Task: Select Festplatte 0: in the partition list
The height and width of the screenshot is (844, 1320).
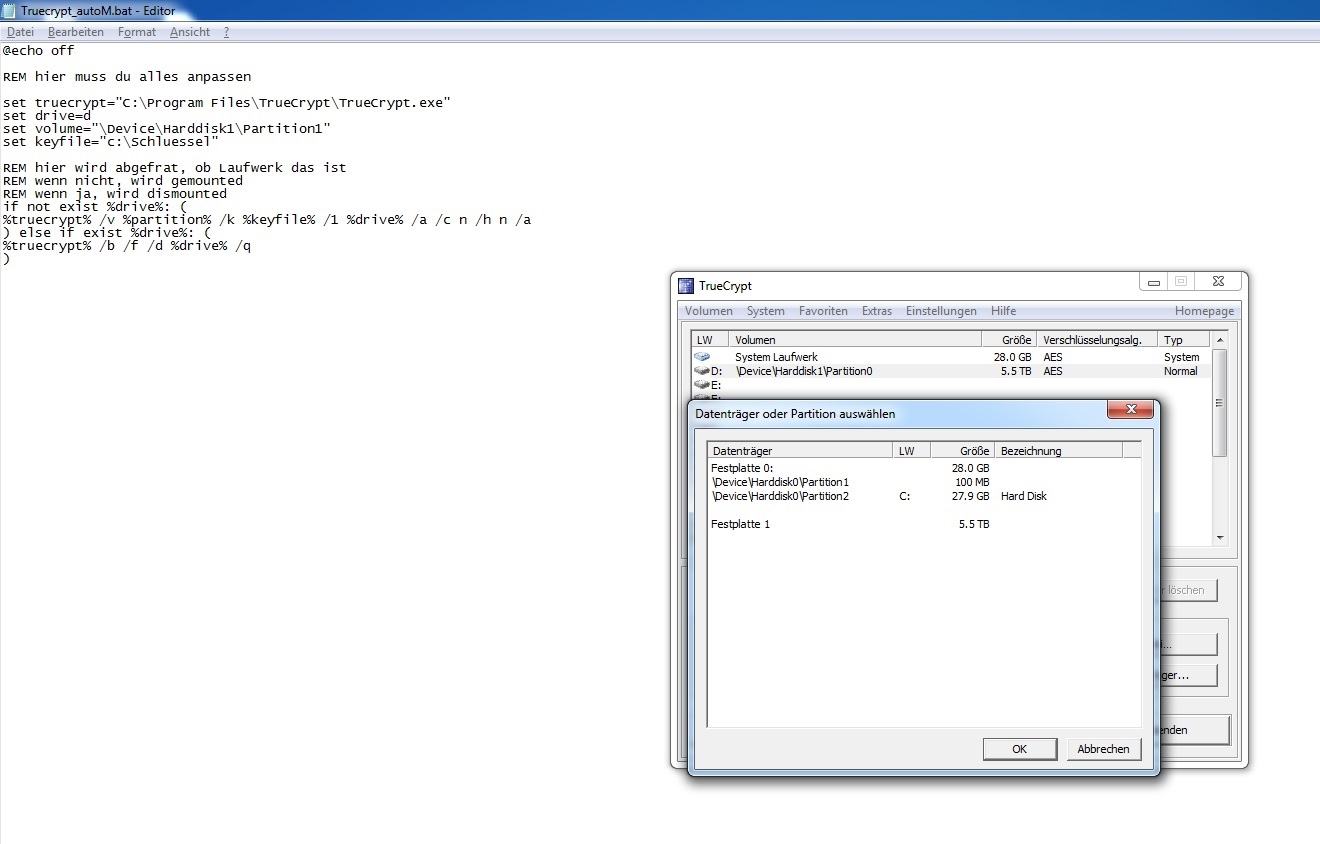Action: [924, 468]
